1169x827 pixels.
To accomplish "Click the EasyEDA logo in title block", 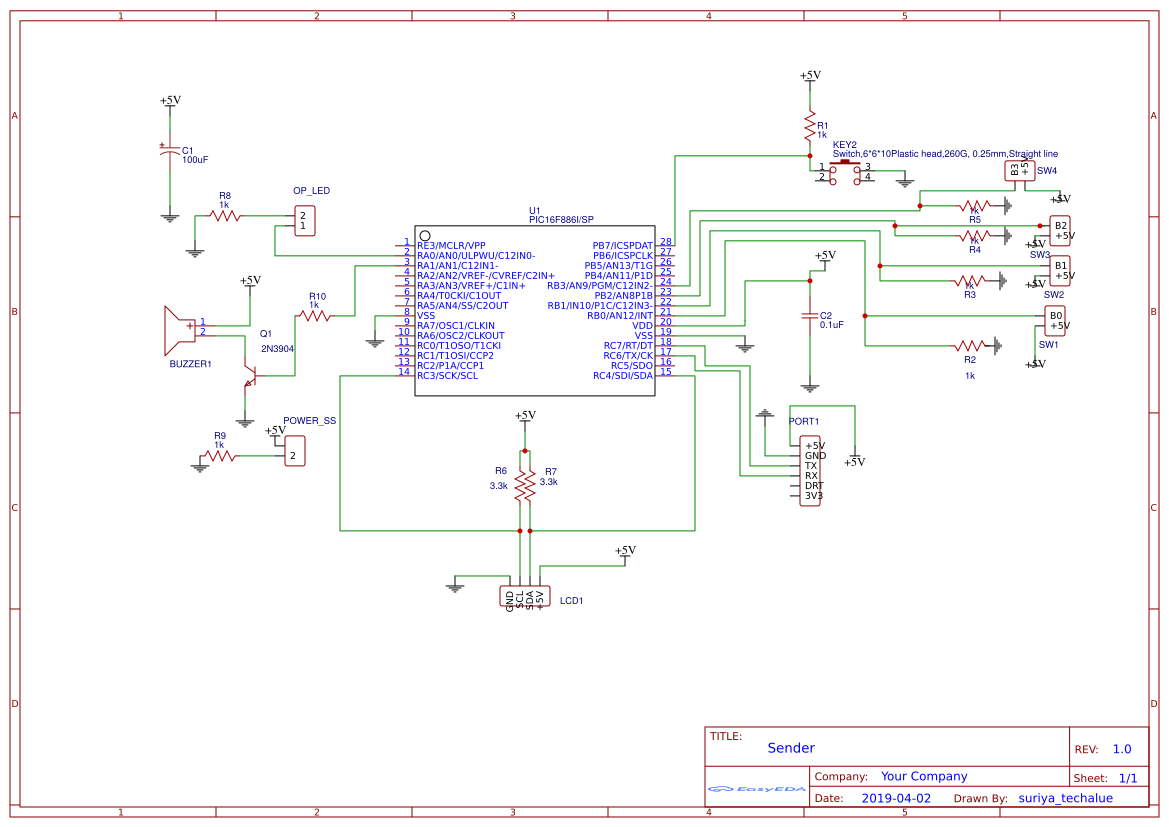I will [755, 789].
